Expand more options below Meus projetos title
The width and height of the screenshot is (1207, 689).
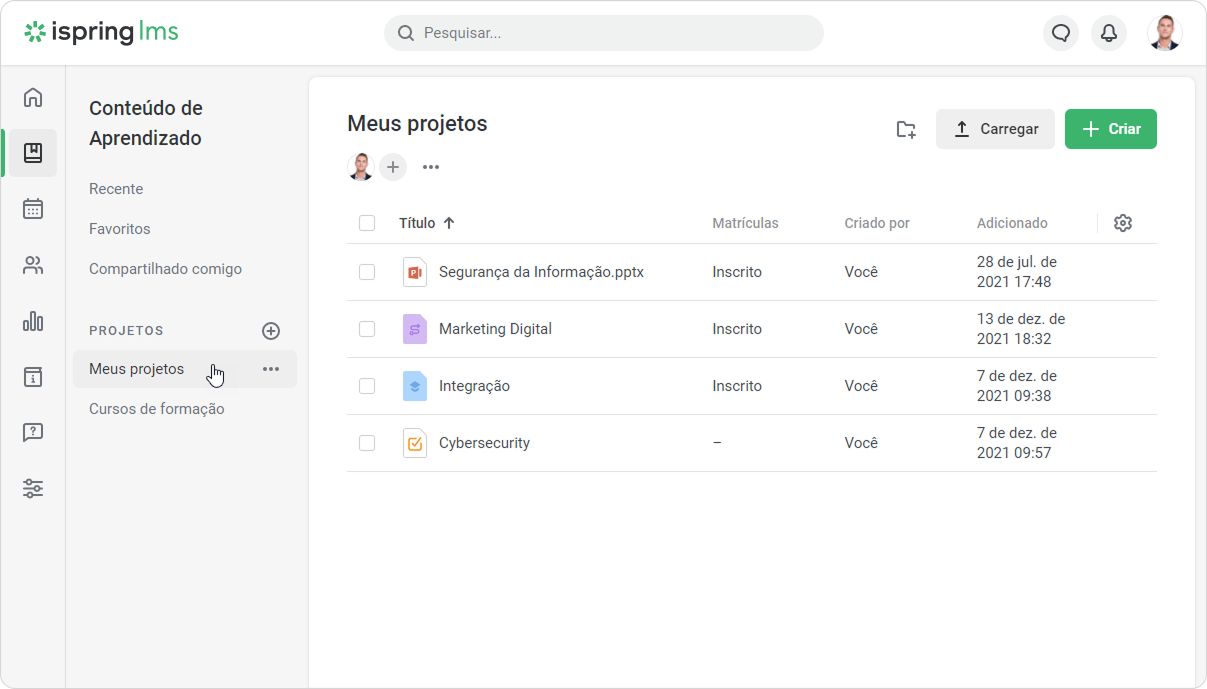(x=431, y=167)
